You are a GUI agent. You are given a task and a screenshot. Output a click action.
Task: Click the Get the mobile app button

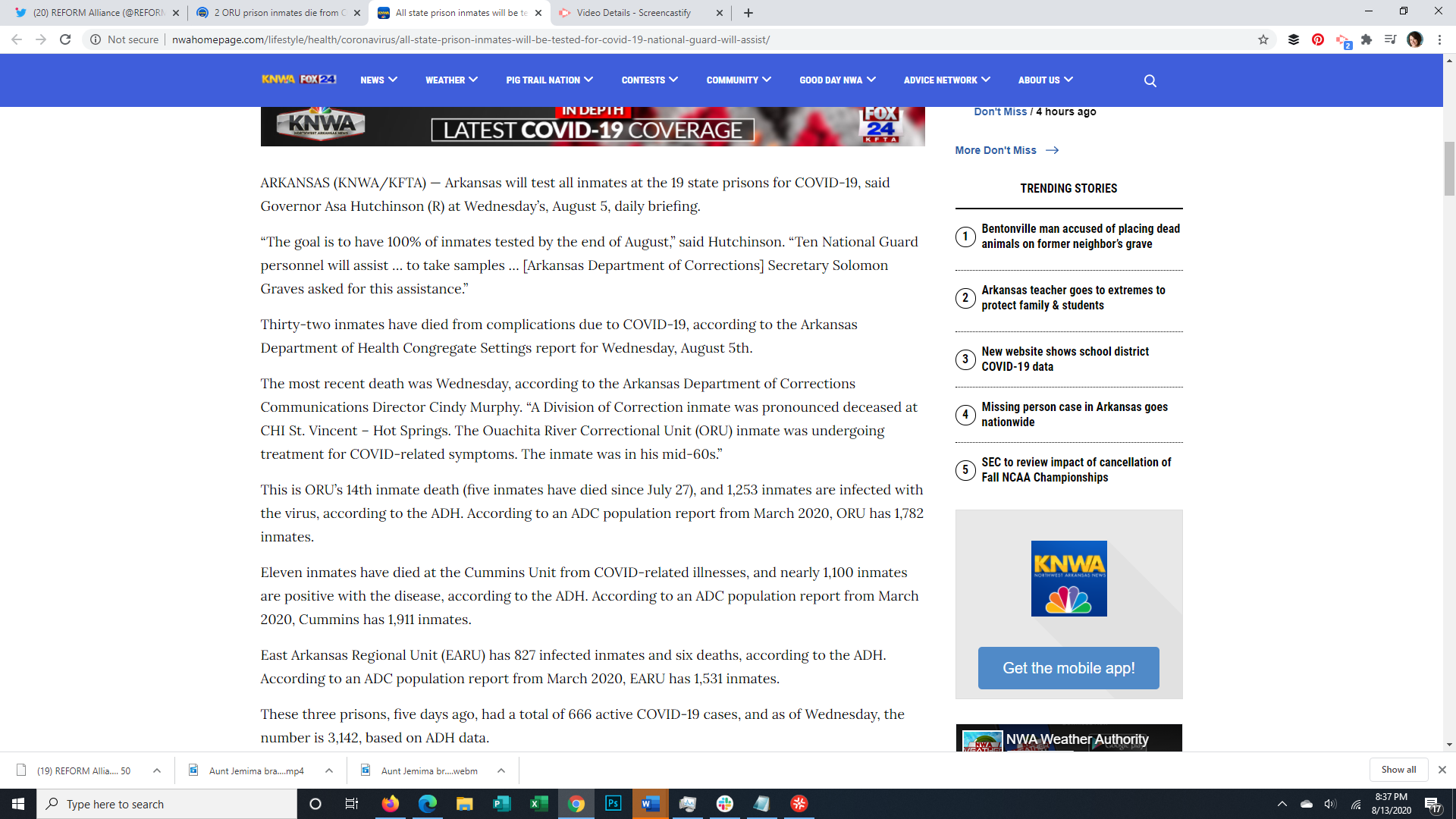coord(1068,668)
